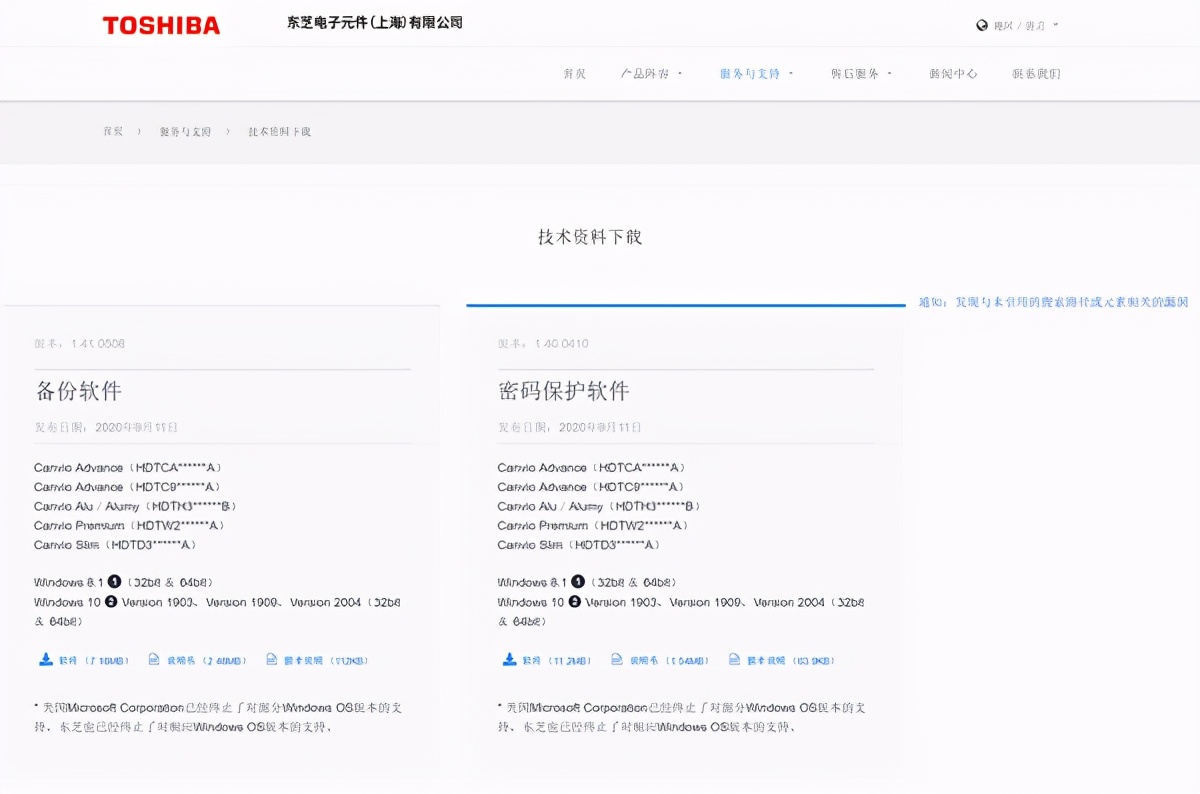Image resolution: width=1200 pixels, height=794 pixels.
Task: Open 新闻中心 in top navigation
Action: pos(953,73)
